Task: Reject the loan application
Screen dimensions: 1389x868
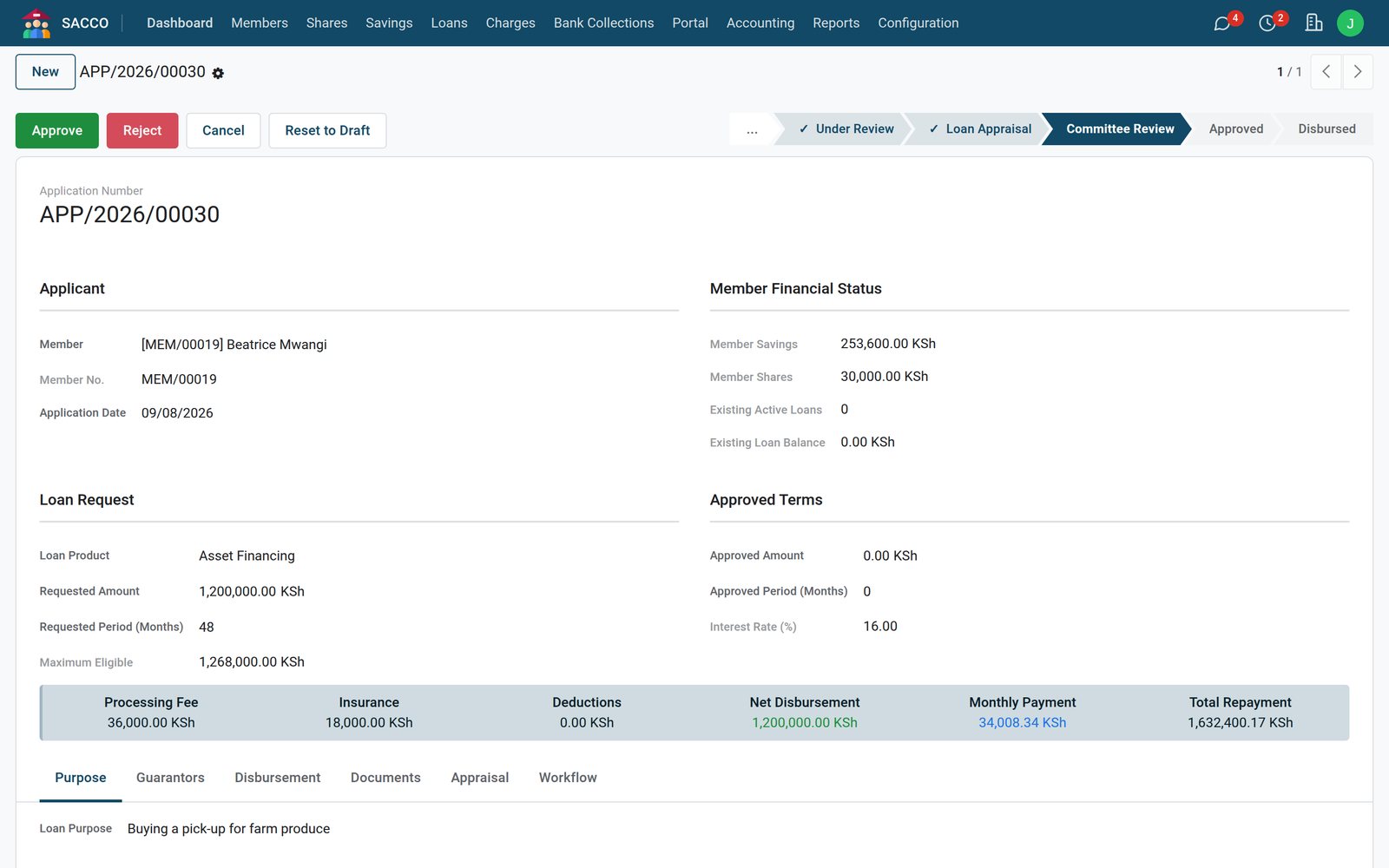Action: click(142, 131)
